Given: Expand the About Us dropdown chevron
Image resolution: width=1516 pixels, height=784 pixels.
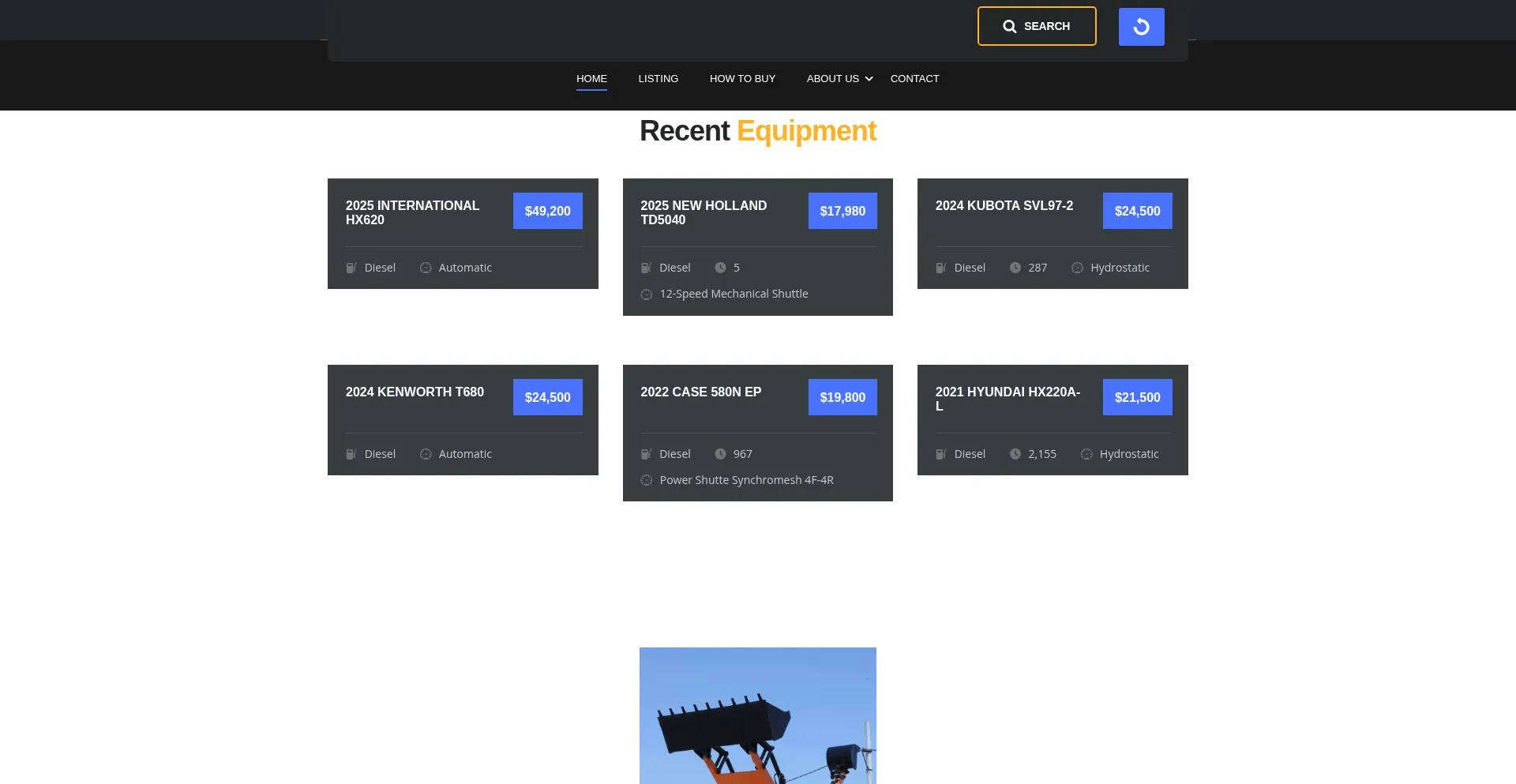Looking at the screenshot, I should tap(869, 79).
